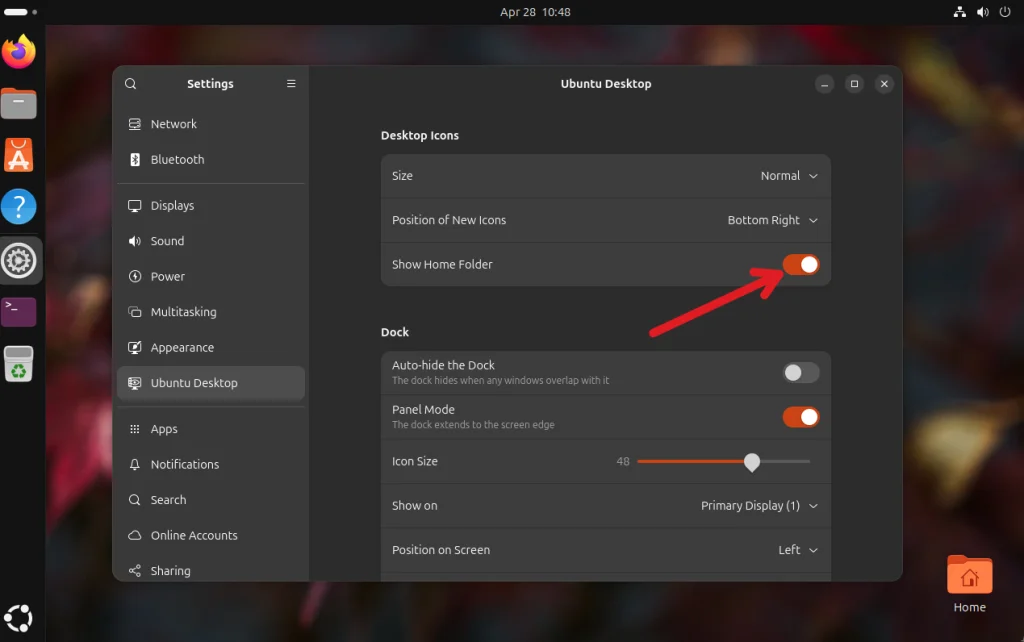Open App Center from the dock
Screen dimensions: 1024x642
coord(18,155)
